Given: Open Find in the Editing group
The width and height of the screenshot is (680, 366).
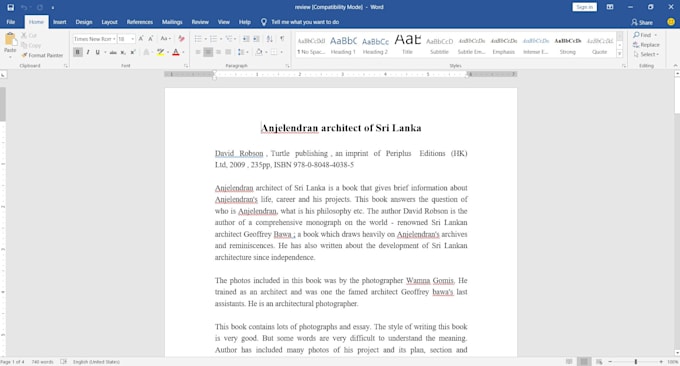Looking at the screenshot, I should click(644, 35).
